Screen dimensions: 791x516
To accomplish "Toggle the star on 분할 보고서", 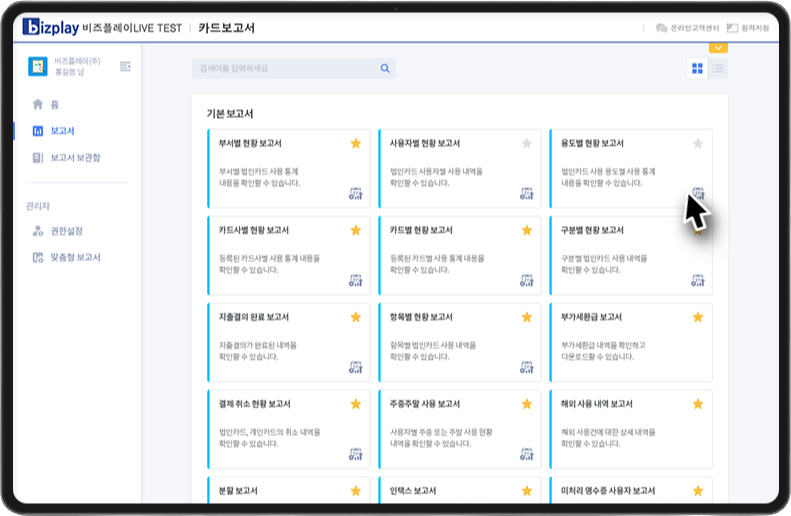I will 356,491.
